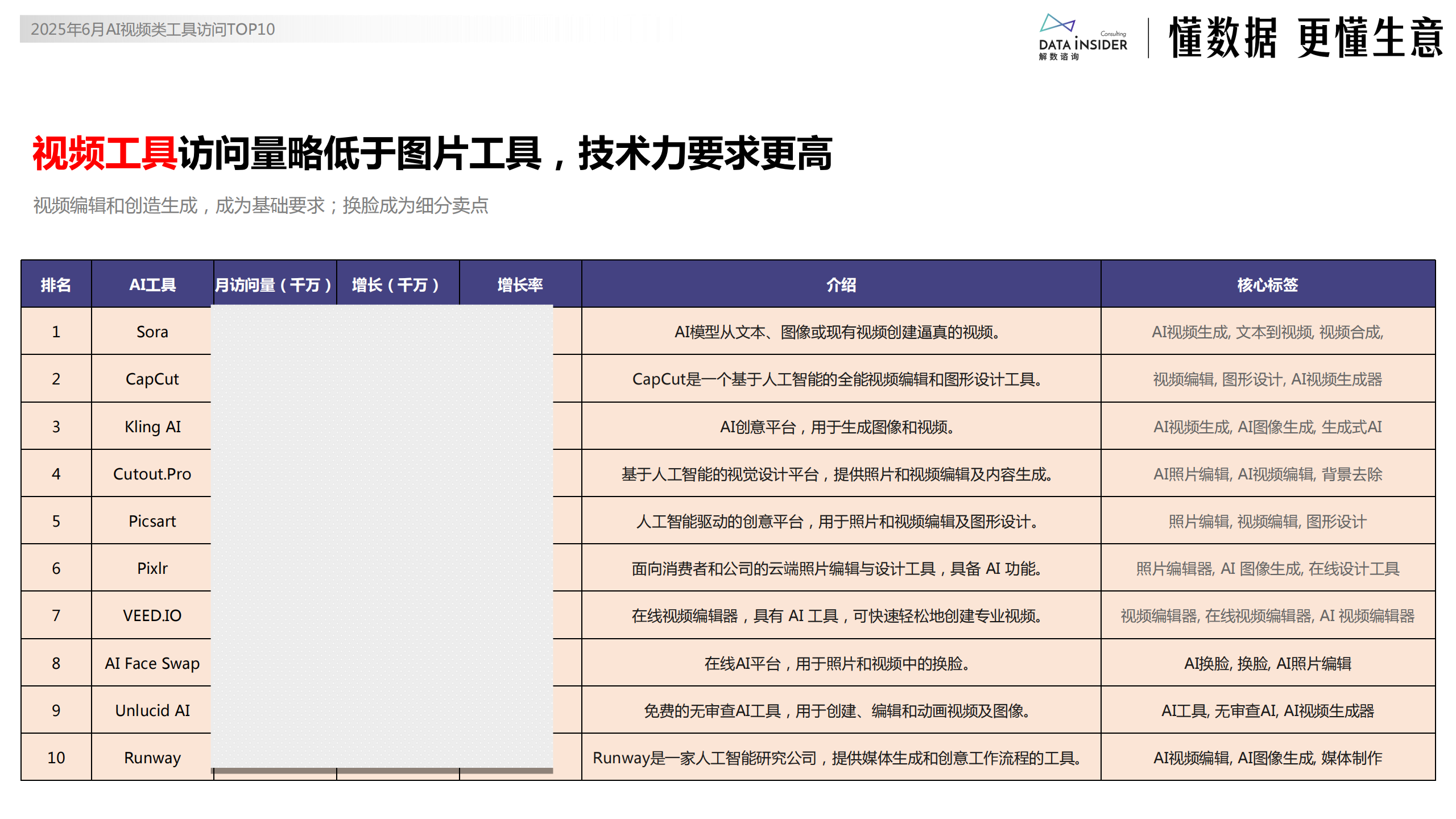The image size is (1456, 819).
Task: Click the description '人工智能驱动的创意平台'
Action: pyautogui.click(x=719, y=522)
